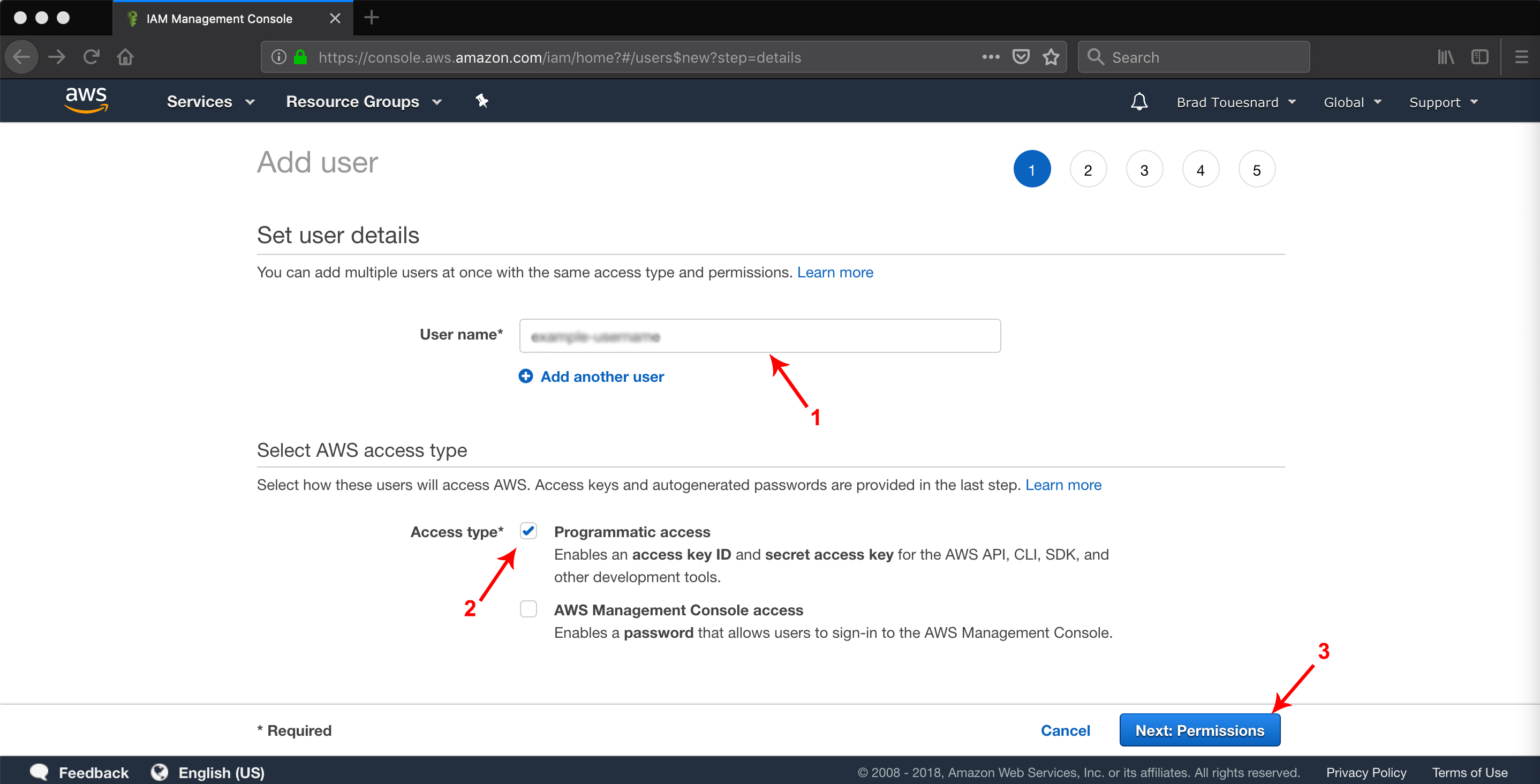Jump to wizard step 5
The image size is (1540, 784).
(x=1256, y=169)
